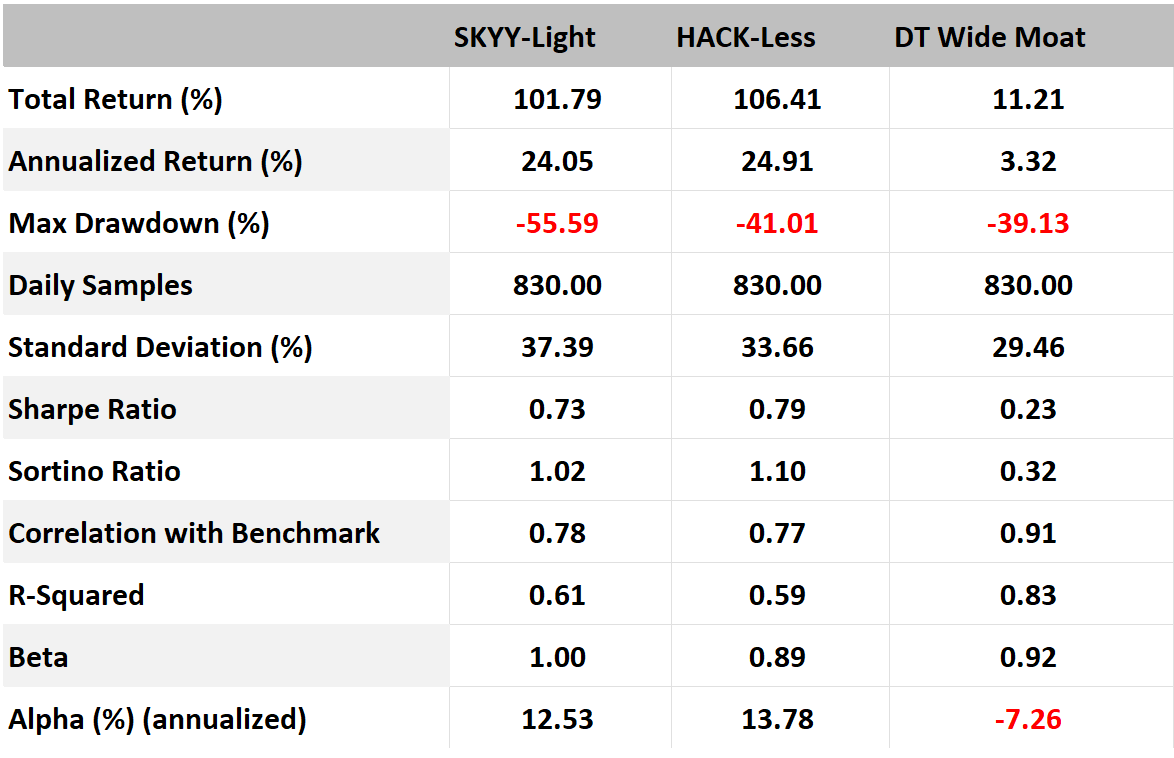
Task: Select the Total Return (%) row label
Action: 115,100
